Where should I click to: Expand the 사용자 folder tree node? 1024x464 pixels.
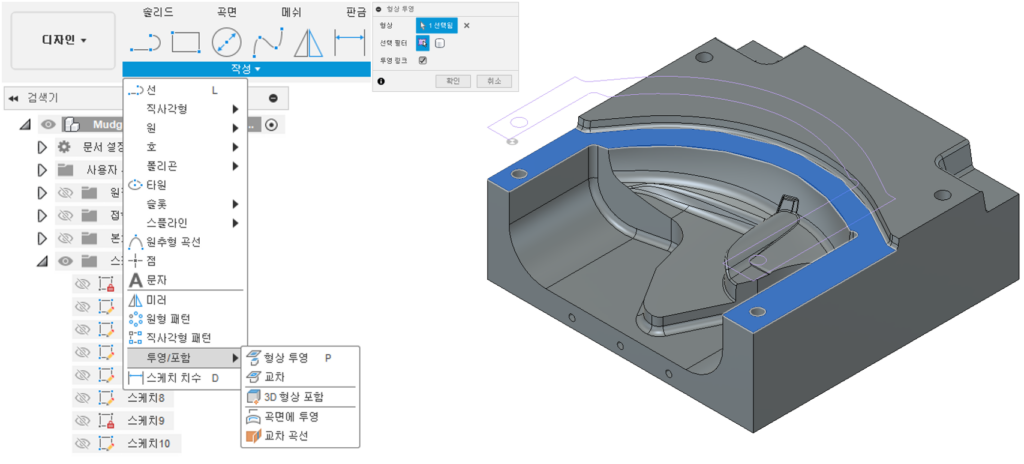coord(42,170)
